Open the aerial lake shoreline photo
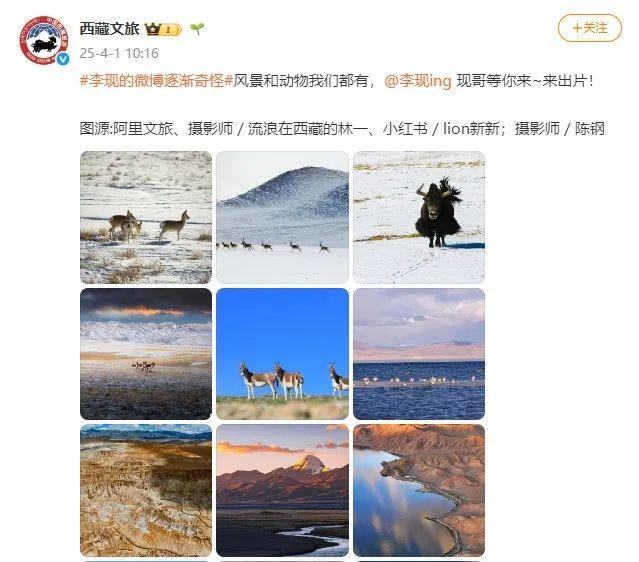 click(x=419, y=490)
